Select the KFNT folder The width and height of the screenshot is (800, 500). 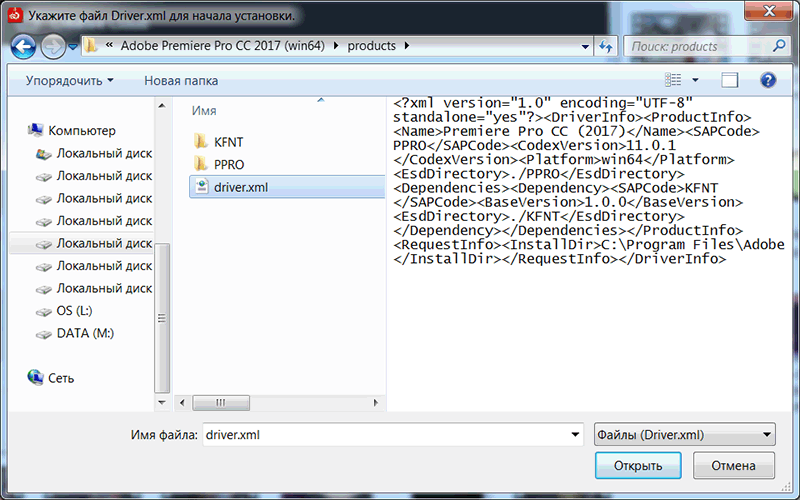(229, 142)
